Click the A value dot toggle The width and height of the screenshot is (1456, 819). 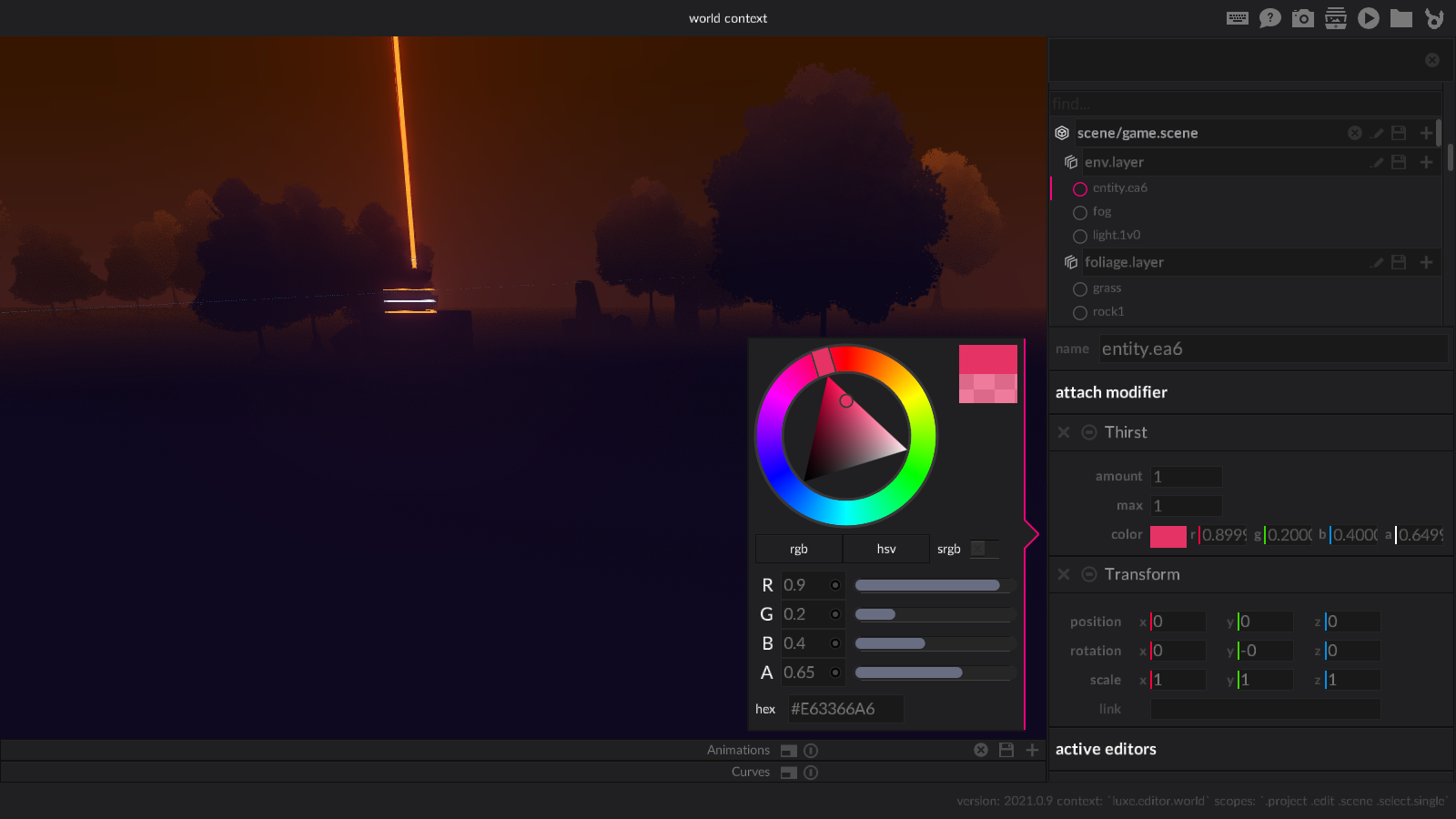click(x=835, y=672)
